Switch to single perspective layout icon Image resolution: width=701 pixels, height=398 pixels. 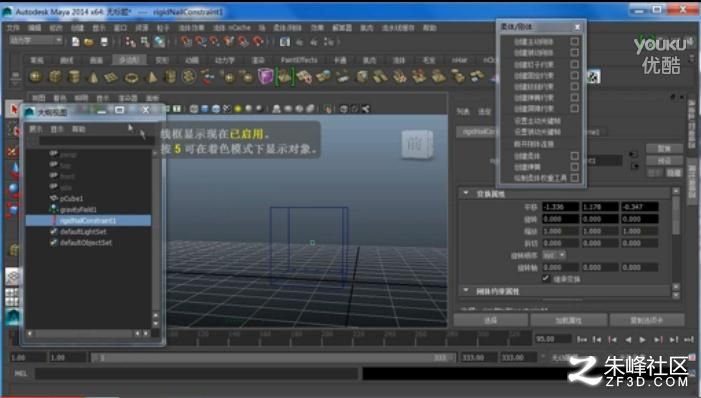click(13, 277)
